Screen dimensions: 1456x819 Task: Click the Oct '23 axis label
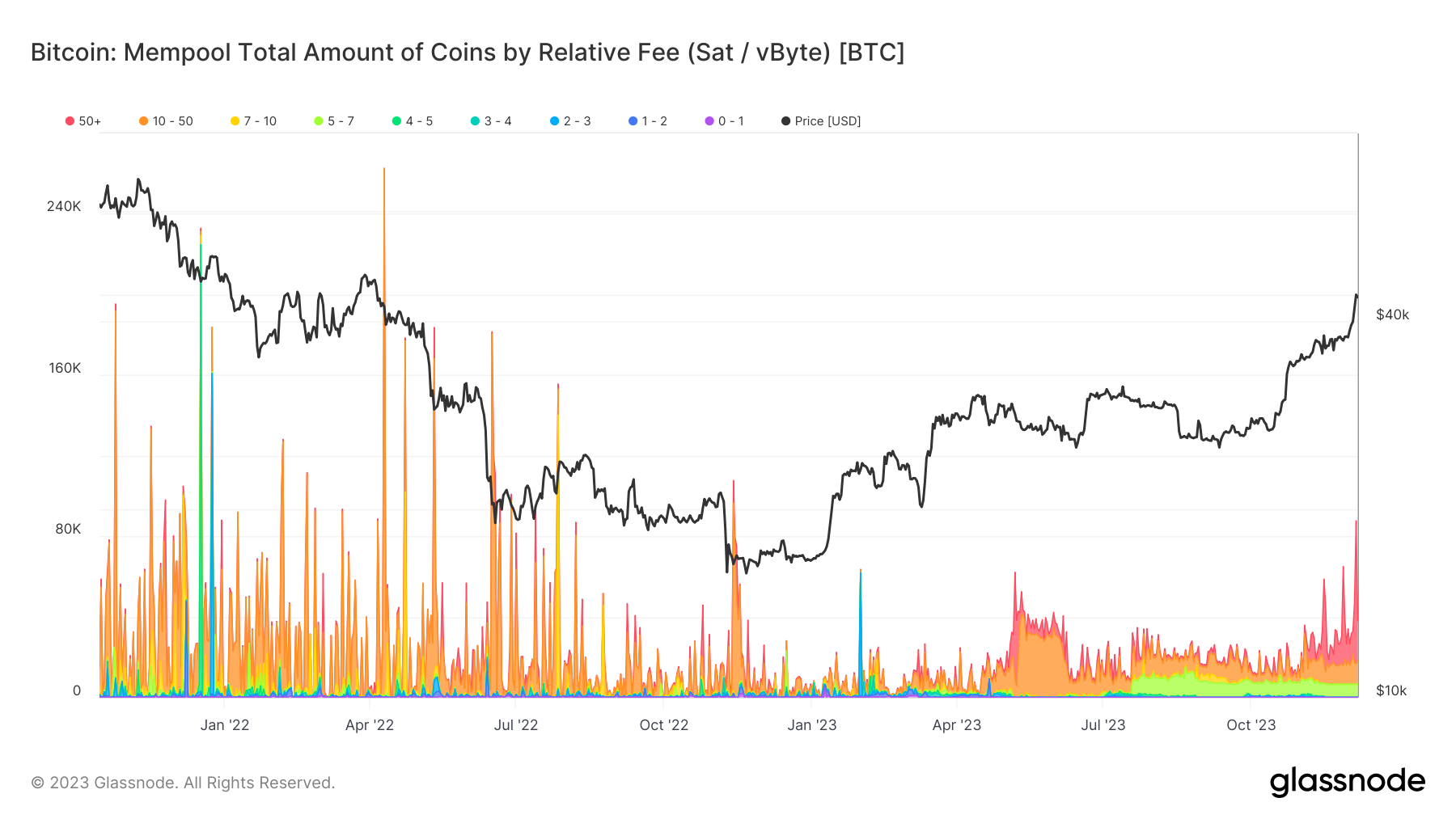pos(1251,725)
